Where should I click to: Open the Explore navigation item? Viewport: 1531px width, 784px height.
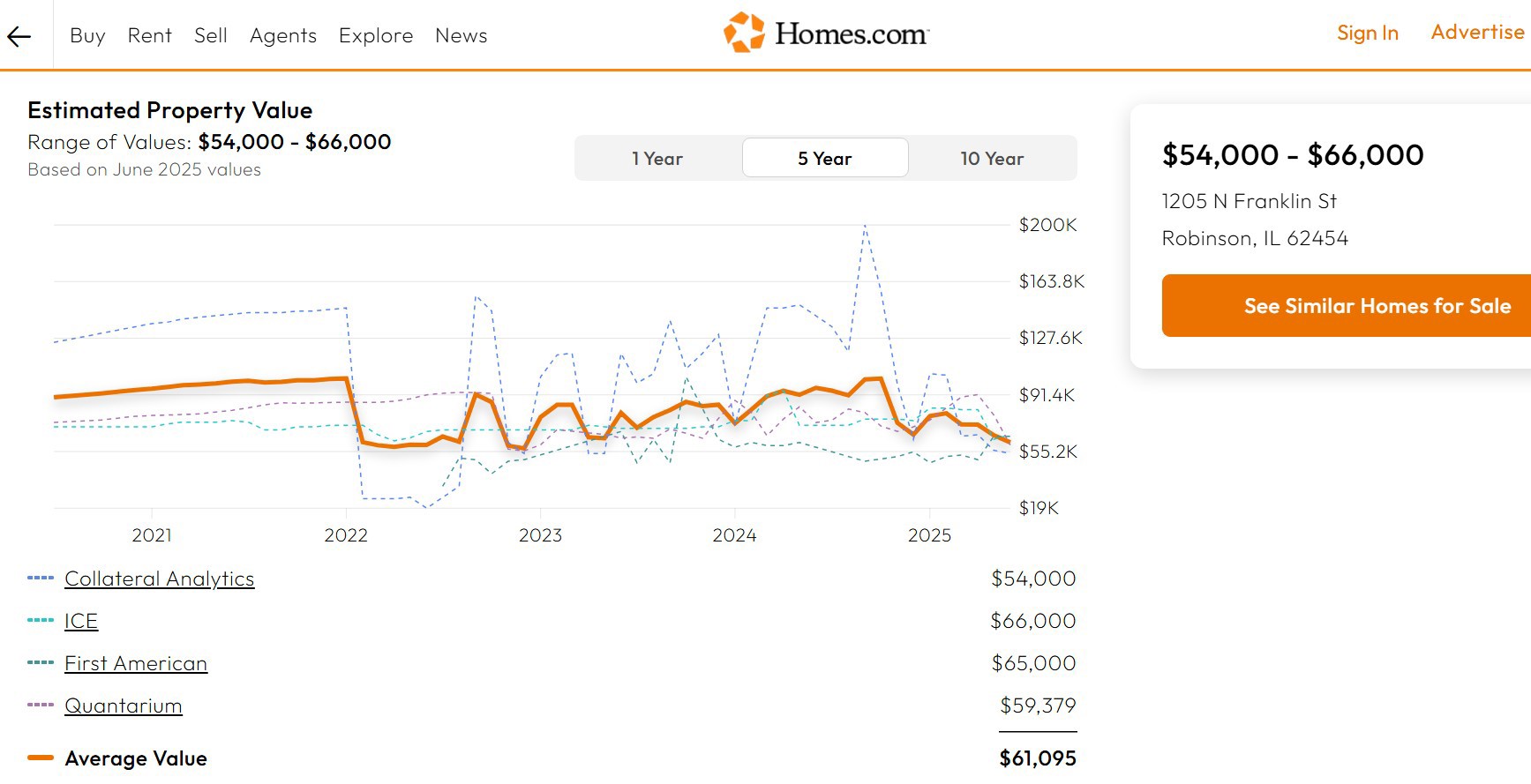pyautogui.click(x=375, y=36)
